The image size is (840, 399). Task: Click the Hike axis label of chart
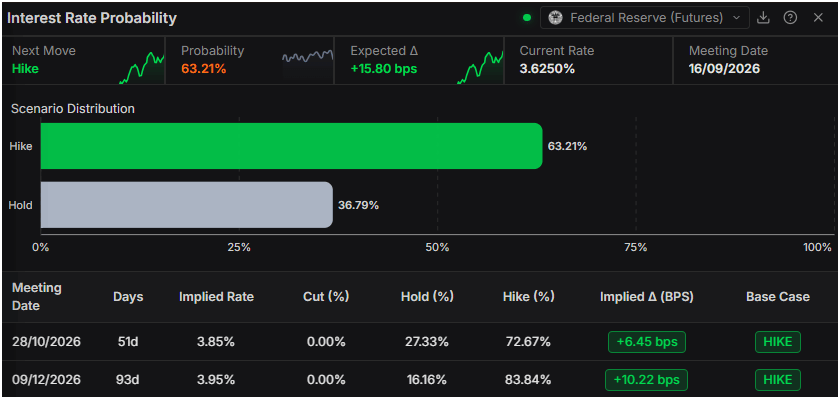[21, 146]
